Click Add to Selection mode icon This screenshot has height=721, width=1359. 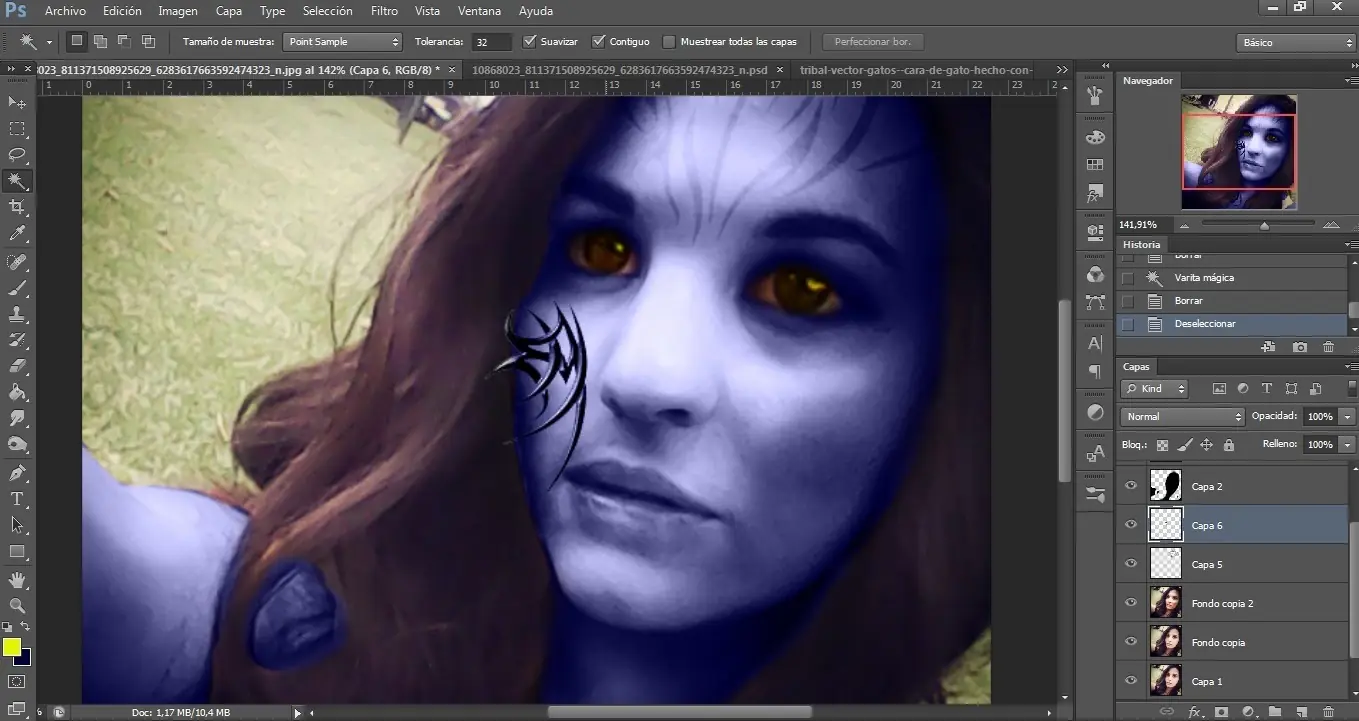click(x=100, y=41)
